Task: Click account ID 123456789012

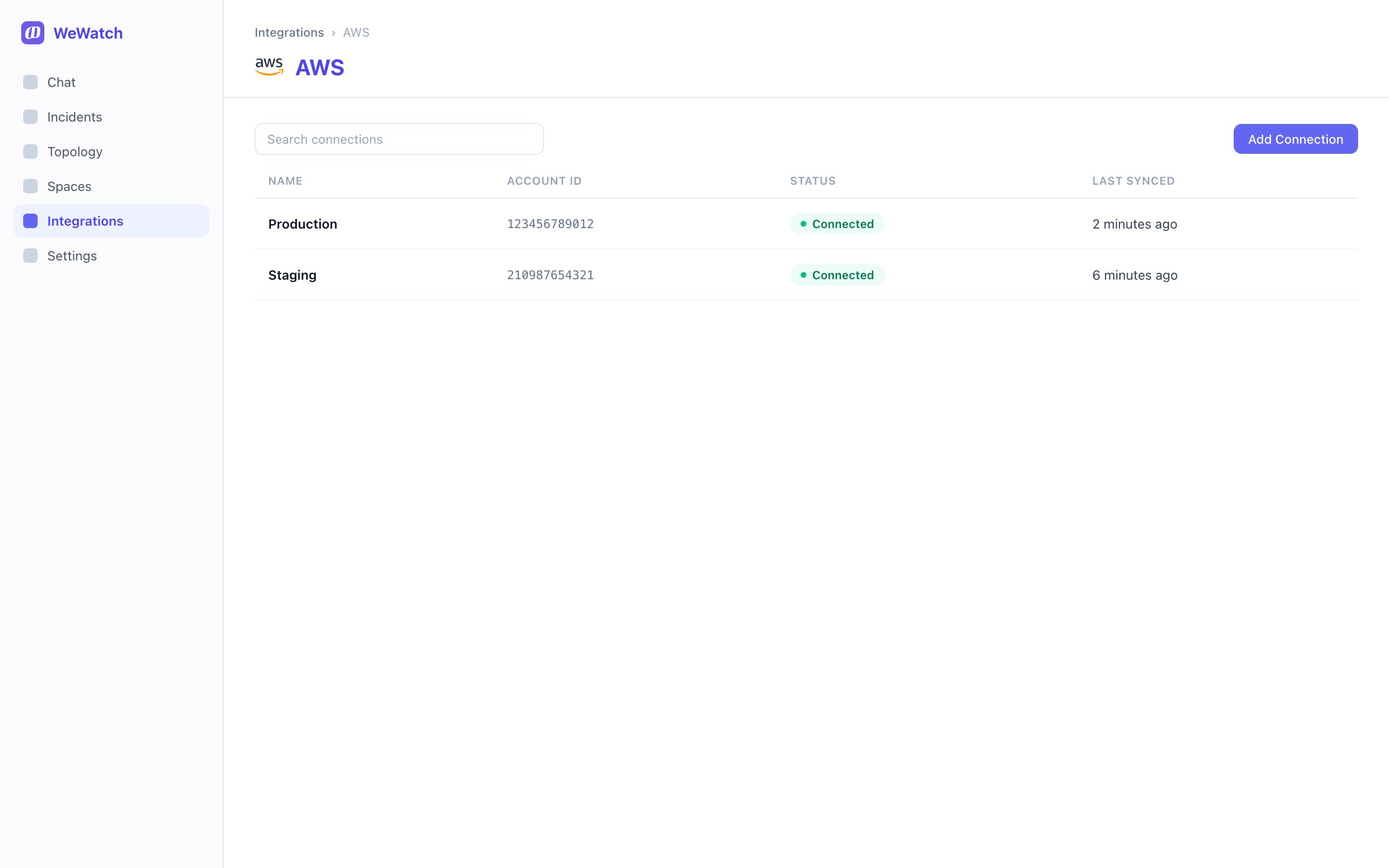Action: pos(550,224)
